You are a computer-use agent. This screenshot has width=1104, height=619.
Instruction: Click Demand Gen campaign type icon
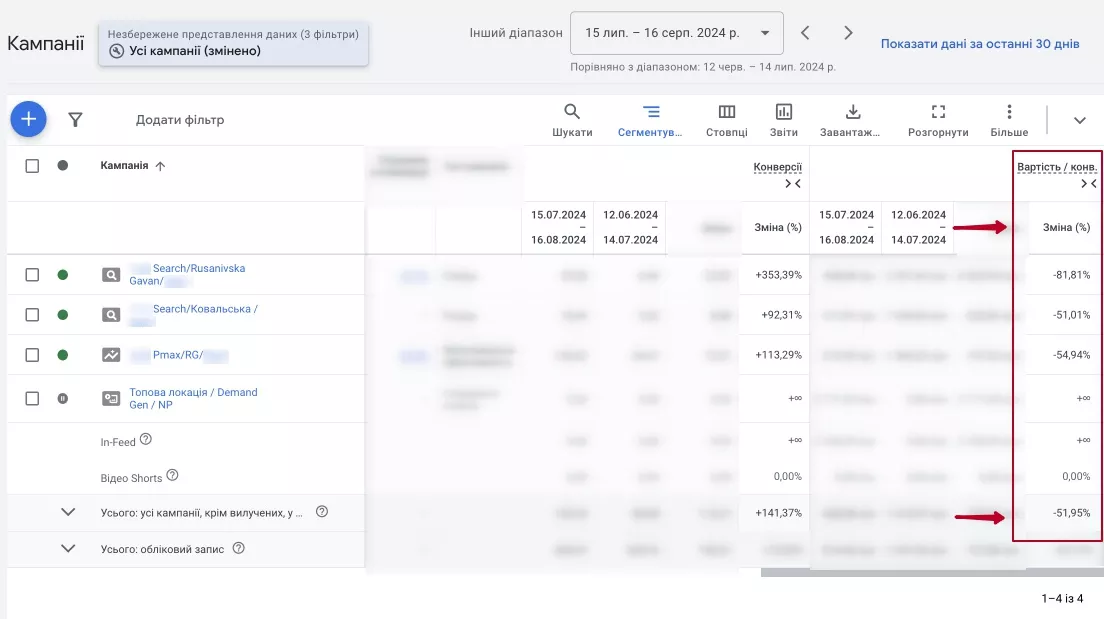coord(111,399)
